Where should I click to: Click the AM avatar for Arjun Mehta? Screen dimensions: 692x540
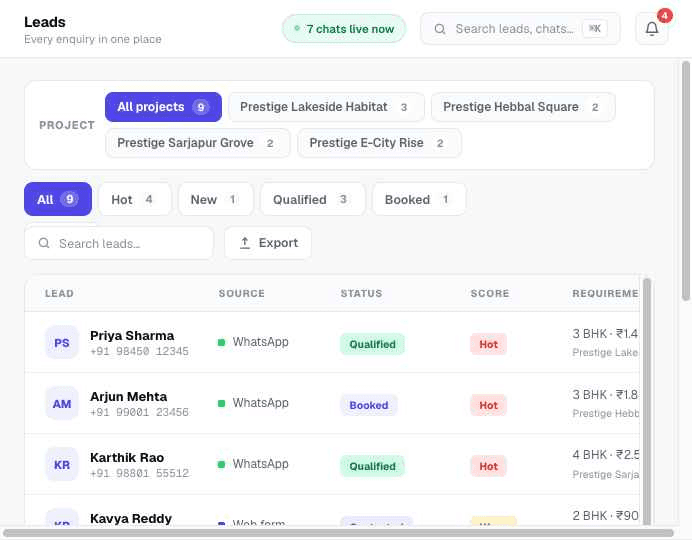click(x=62, y=403)
